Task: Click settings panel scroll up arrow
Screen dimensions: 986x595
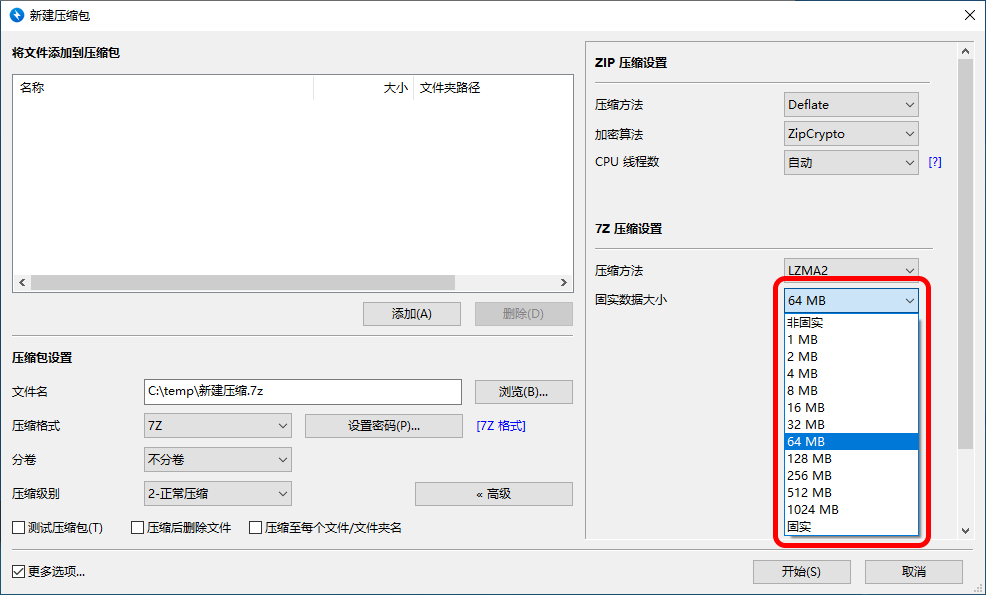Action: 966,51
